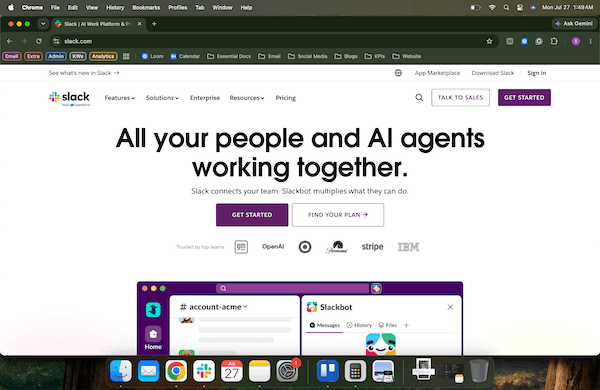Bookmark this page with the star icon
The width and height of the screenshot is (600, 390).
(x=489, y=41)
